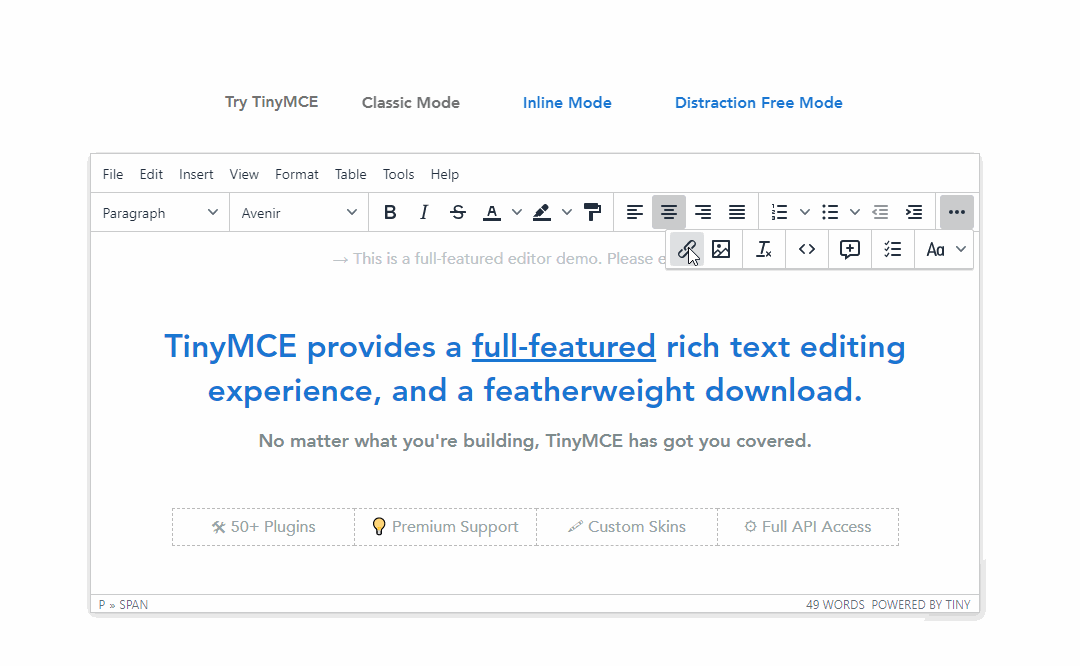The height and width of the screenshot is (666, 1080).
Task: Switch to Inline Mode
Action: coord(567,103)
